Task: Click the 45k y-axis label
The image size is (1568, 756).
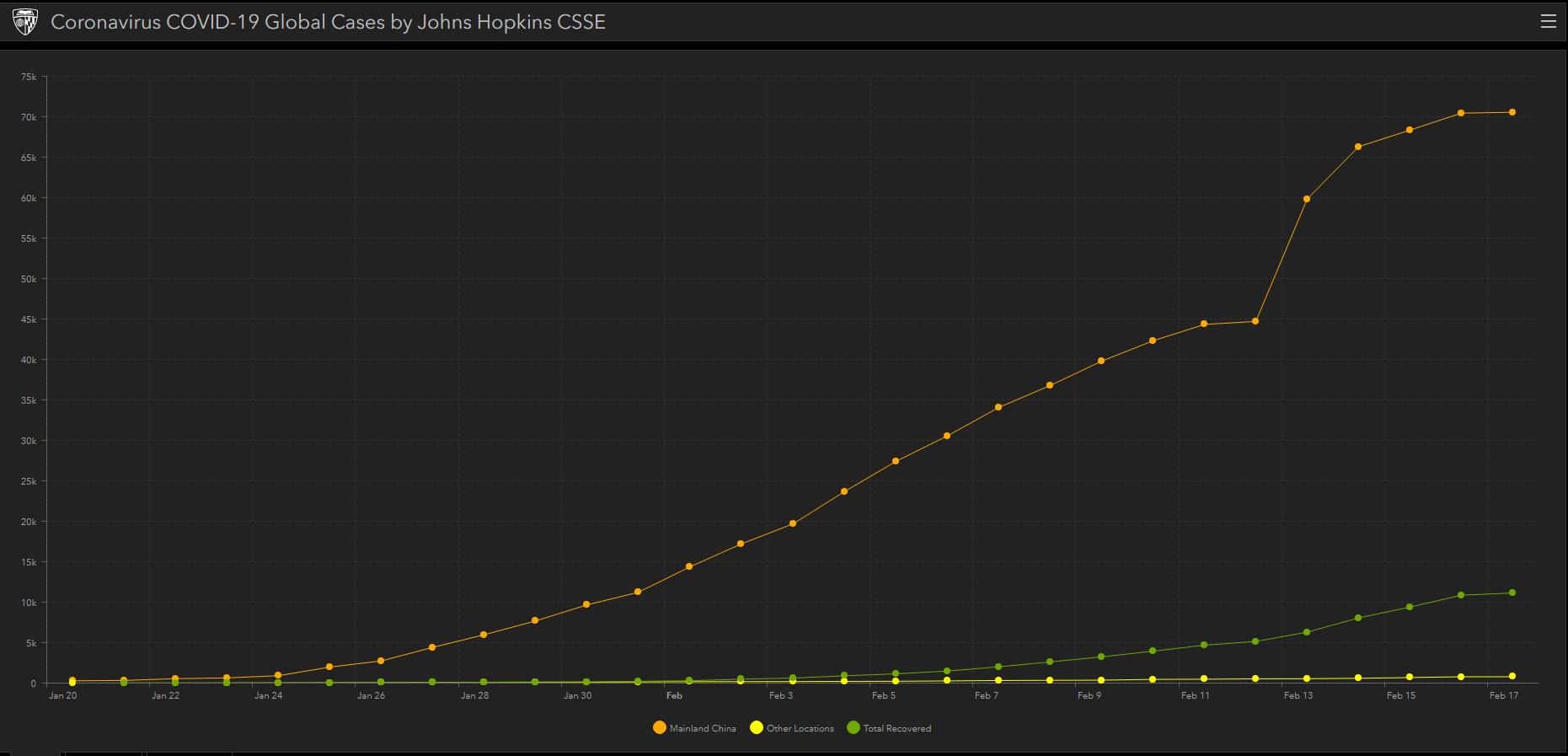Action: (x=29, y=319)
